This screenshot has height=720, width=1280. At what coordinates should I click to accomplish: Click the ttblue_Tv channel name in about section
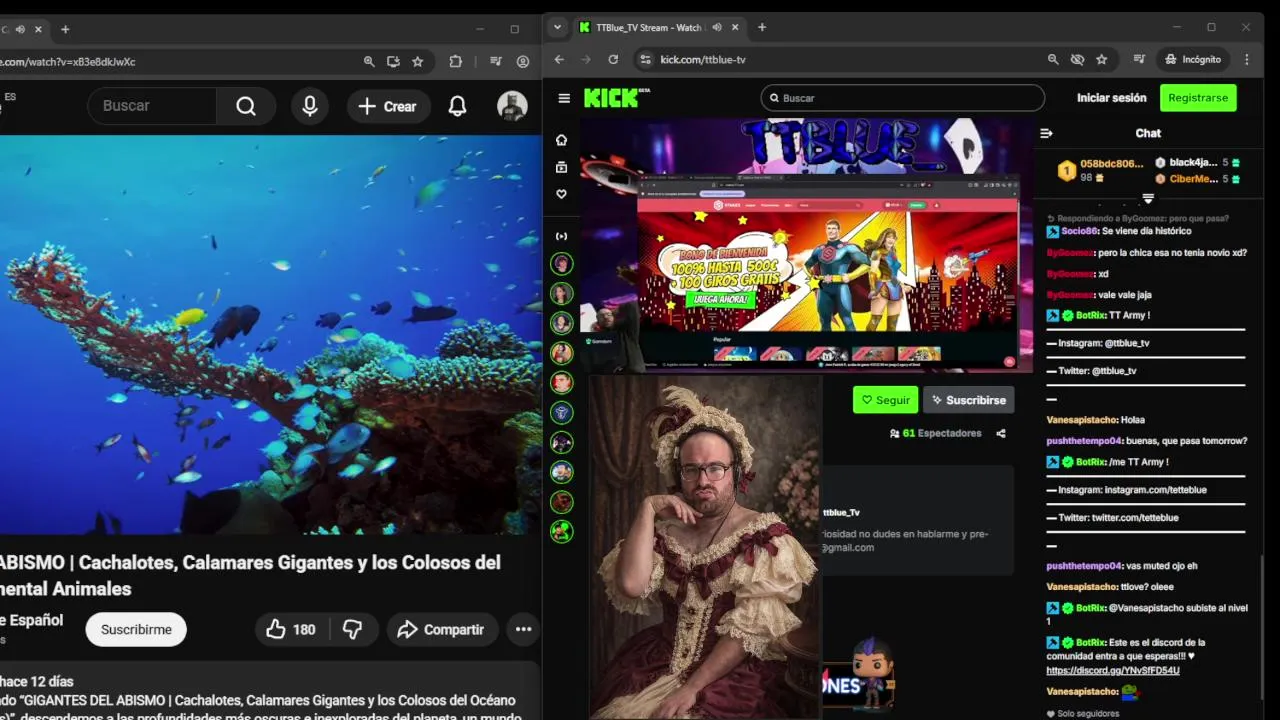842,512
